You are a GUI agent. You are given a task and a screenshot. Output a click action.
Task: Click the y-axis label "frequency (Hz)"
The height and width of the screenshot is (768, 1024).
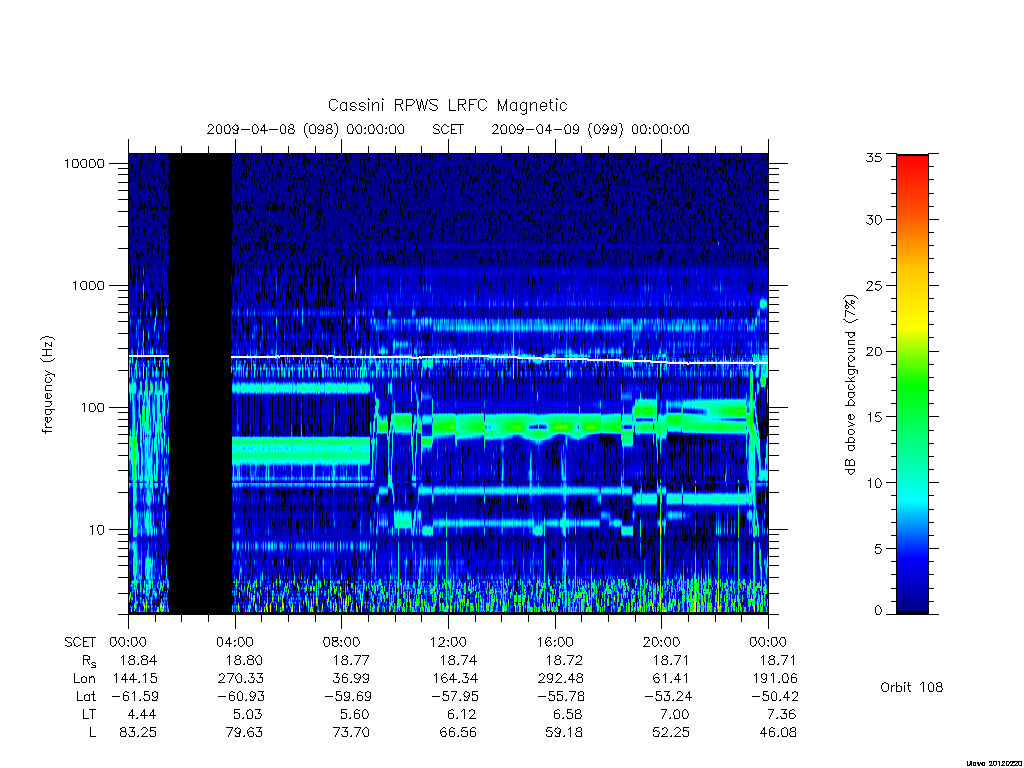[47, 385]
